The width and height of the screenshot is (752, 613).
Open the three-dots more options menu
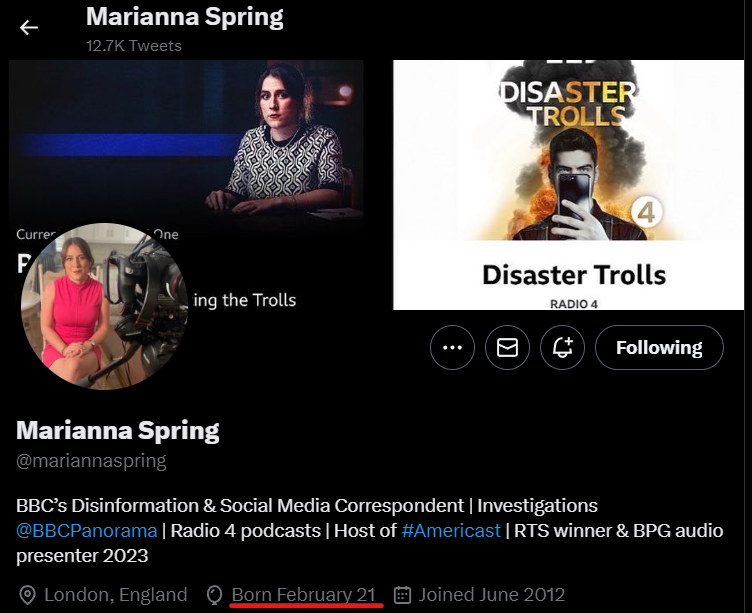tap(452, 347)
